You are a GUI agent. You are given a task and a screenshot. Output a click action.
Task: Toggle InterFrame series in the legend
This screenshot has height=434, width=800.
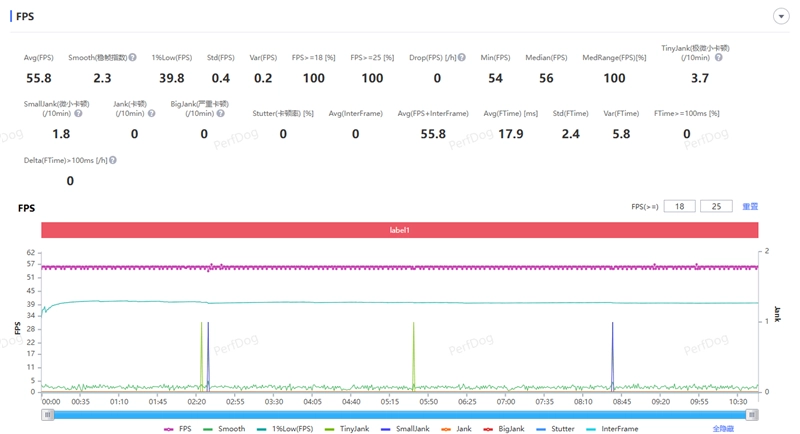point(612,429)
